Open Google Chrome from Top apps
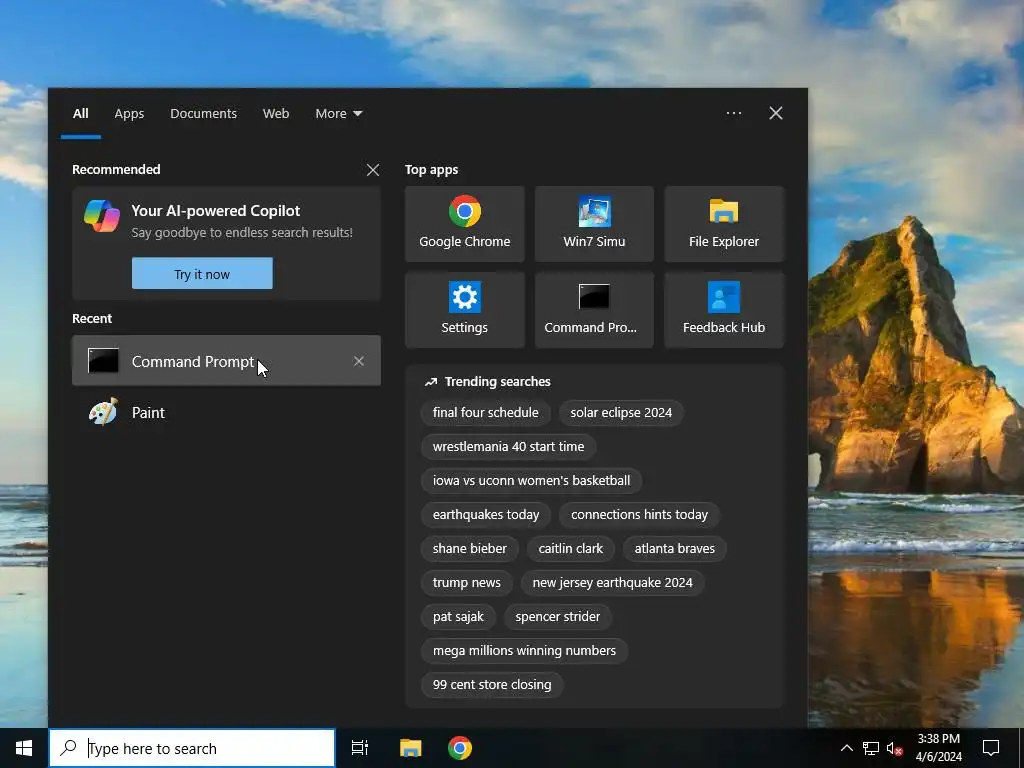 click(464, 224)
